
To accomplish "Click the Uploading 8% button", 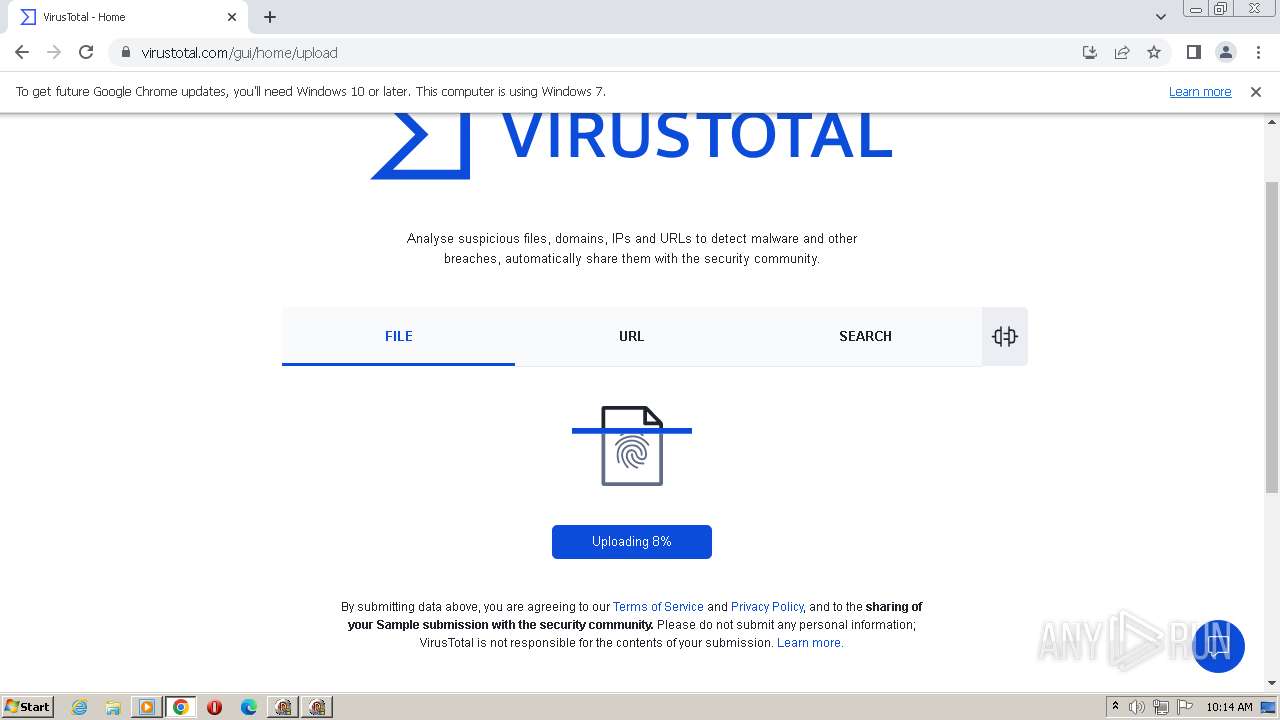I will pyautogui.click(x=632, y=542).
